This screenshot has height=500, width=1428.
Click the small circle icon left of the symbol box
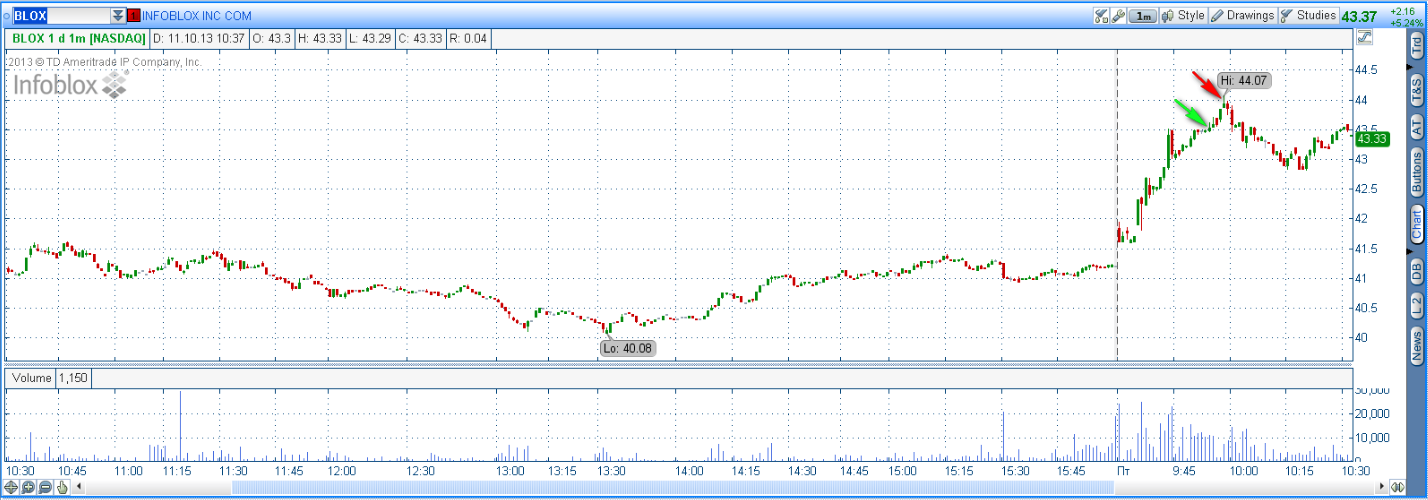coord(6,16)
